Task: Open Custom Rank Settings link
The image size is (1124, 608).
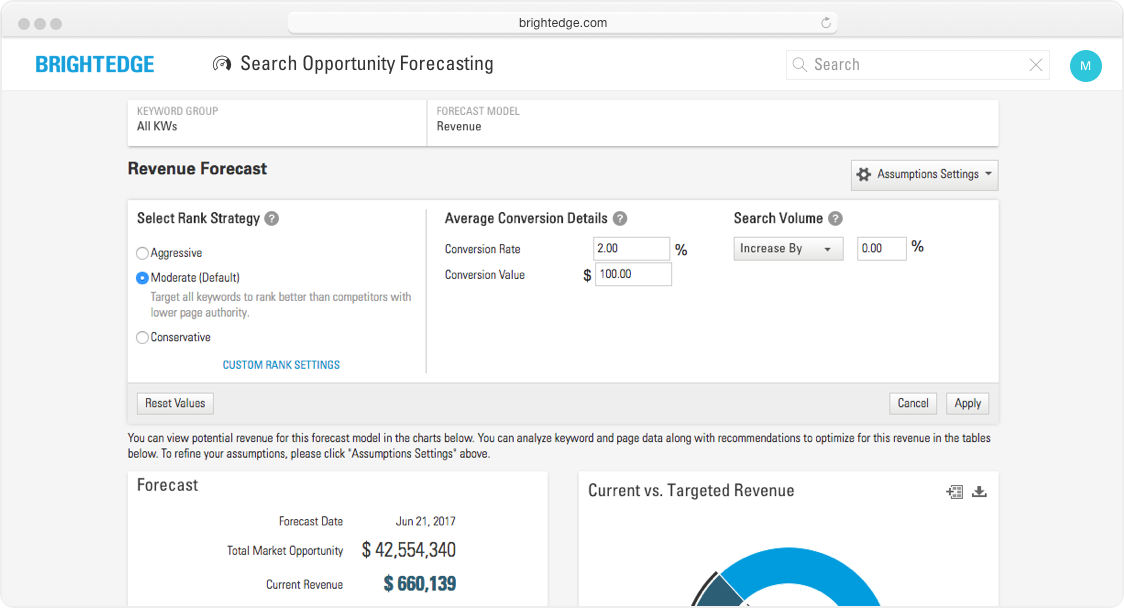Action: point(281,365)
